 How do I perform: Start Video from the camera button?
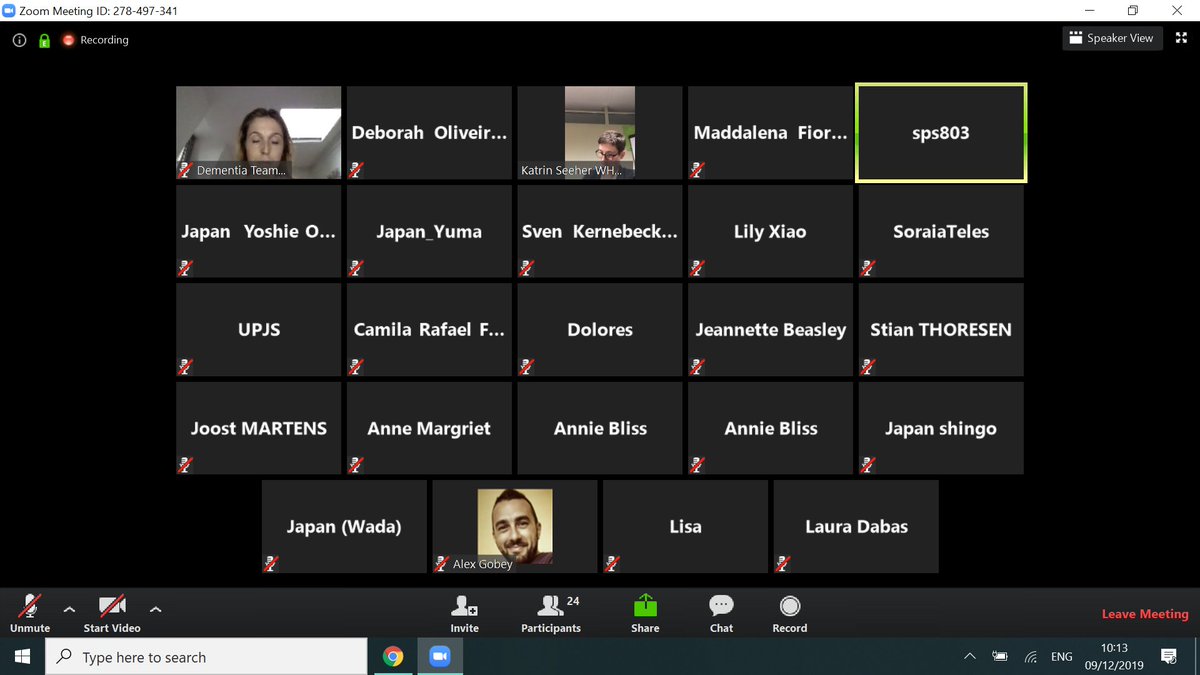point(112,613)
